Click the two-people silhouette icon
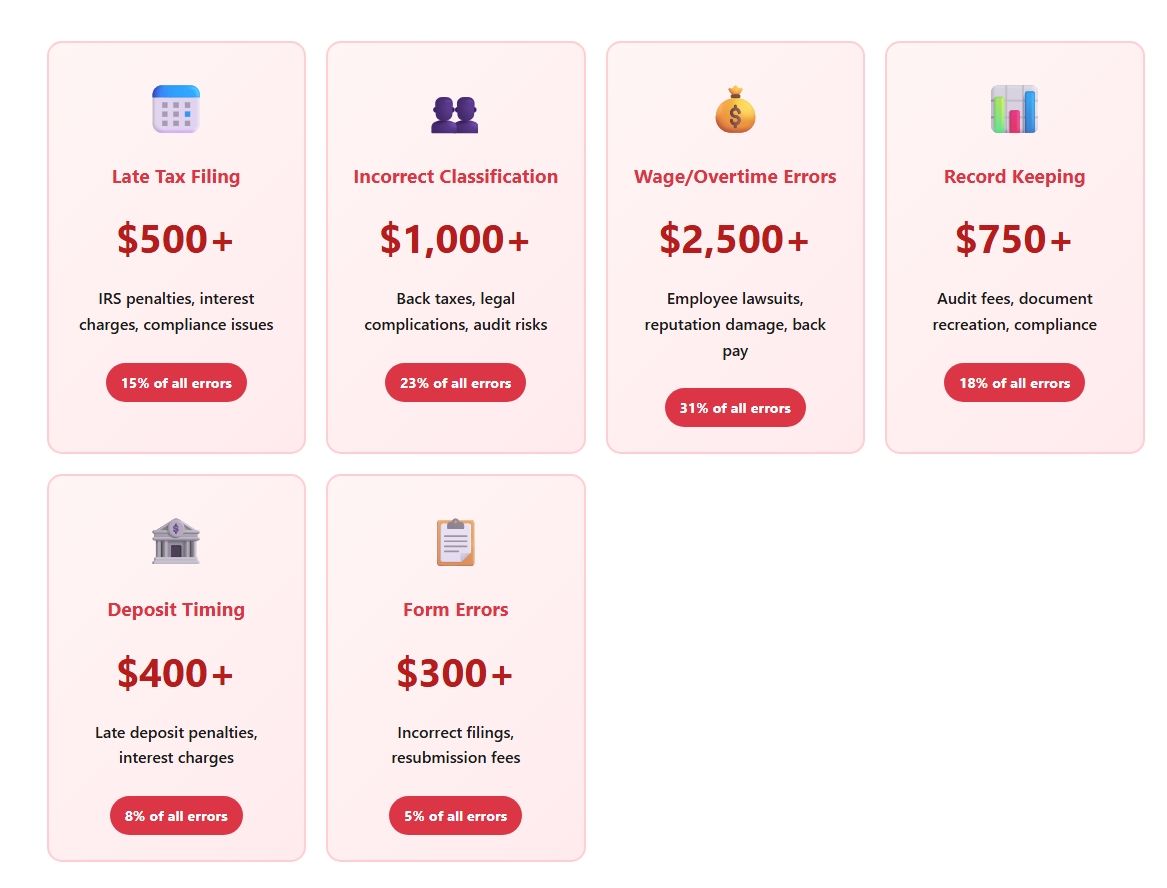 click(455, 115)
